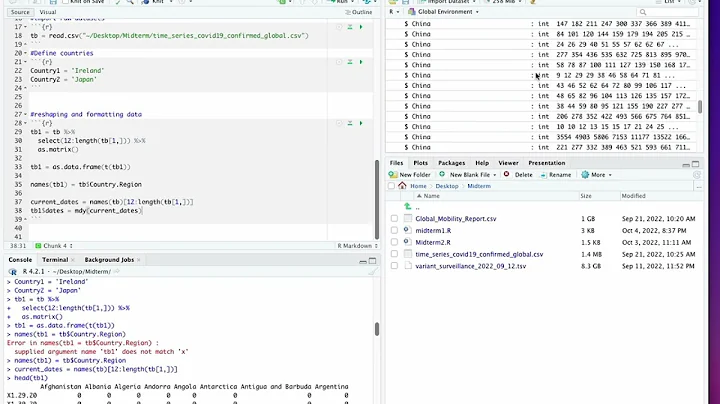This screenshot has height=404, width=720.
Task: Open the Background Jobs tab
Action: click(109, 260)
